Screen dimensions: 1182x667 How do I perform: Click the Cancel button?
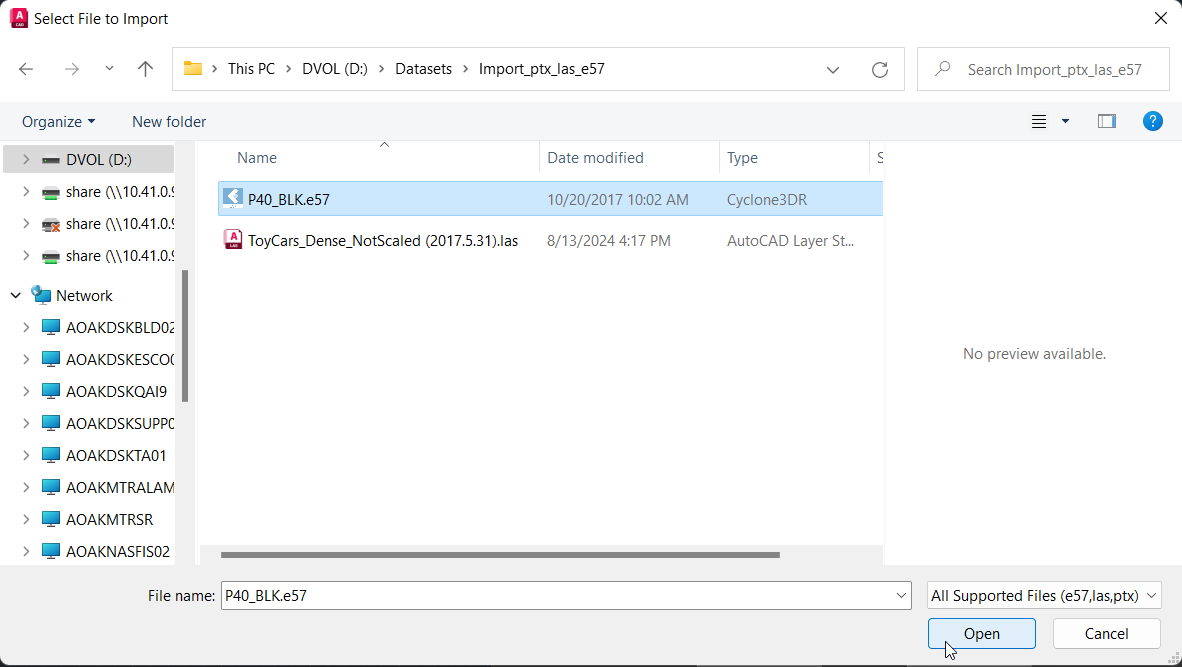[x=1106, y=633]
